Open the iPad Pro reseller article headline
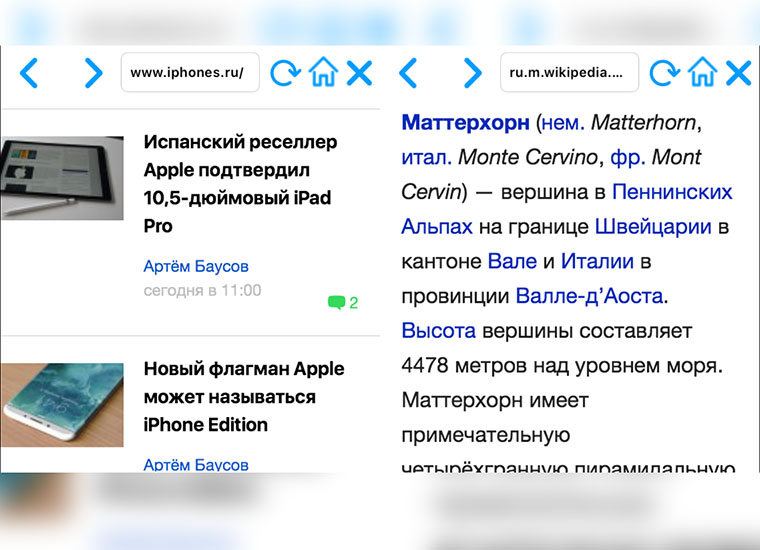The image size is (760, 550). [x=240, y=184]
